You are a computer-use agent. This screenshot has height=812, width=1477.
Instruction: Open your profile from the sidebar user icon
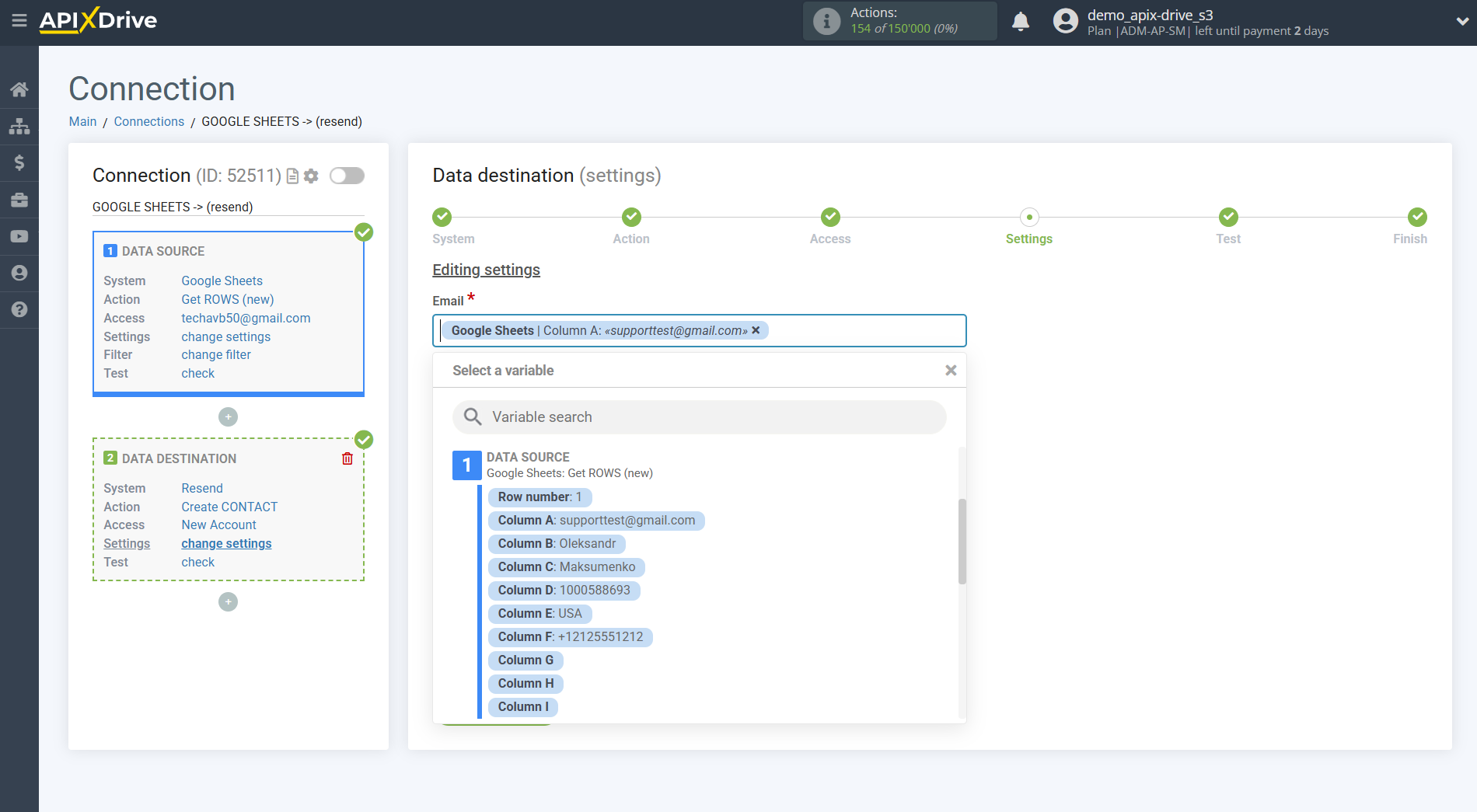(x=19, y=273)
